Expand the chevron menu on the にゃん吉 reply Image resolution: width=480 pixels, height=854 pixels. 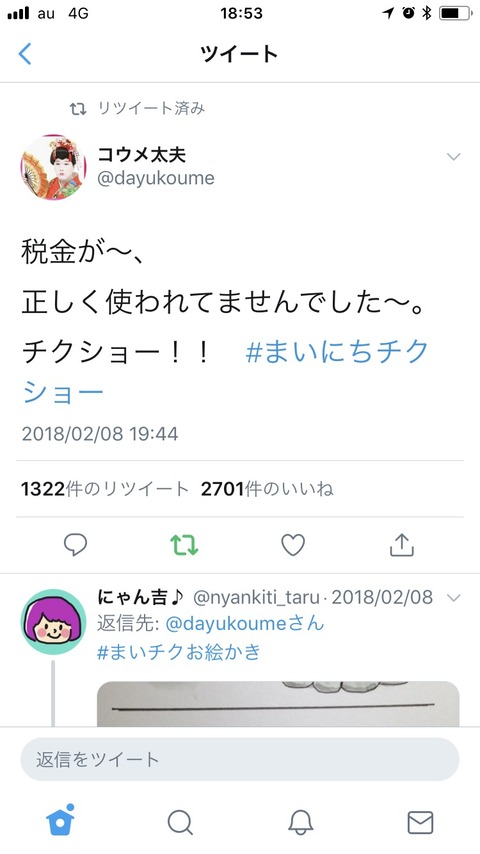click(453, 598)
